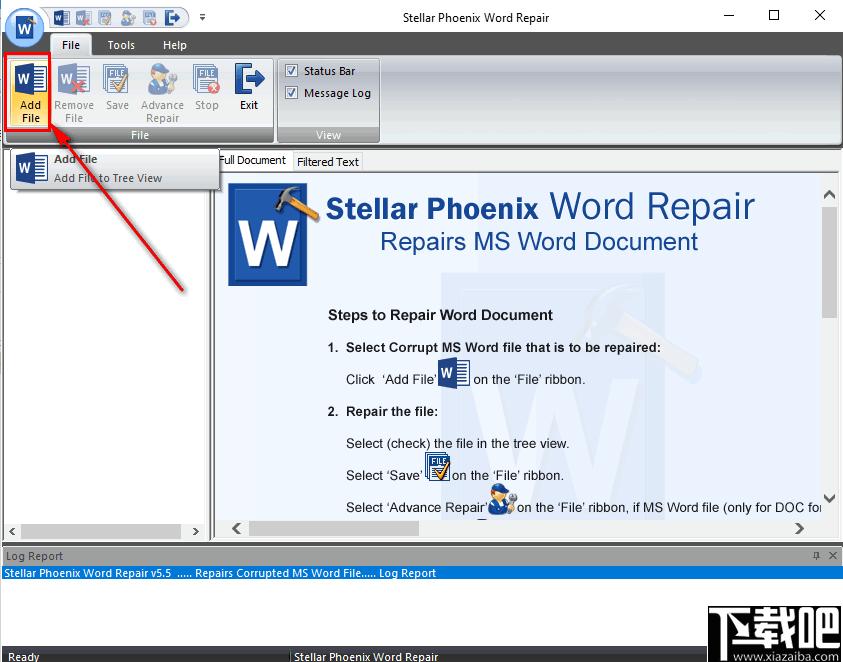Click the document horizontal scrollbar thumb
Viewport: 843px width, 662px height.
[x=333, y=529]
